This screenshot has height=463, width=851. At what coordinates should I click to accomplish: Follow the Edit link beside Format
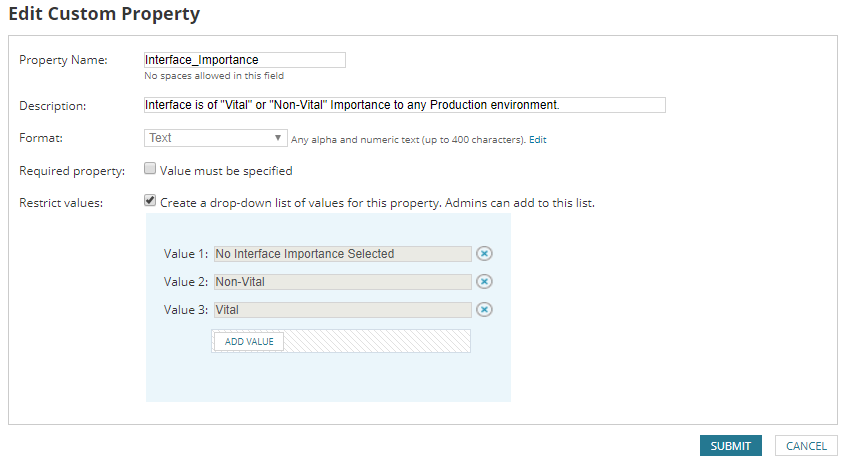(x=538, y=140)
